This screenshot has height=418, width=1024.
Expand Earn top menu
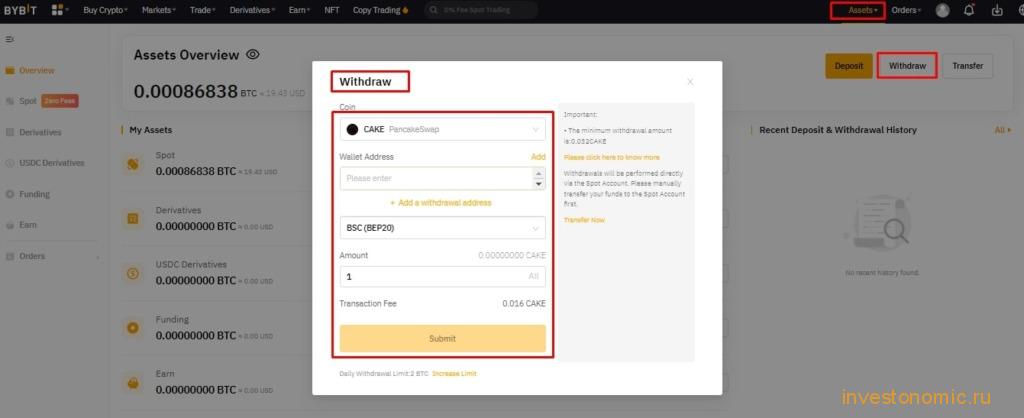(x=299, y=10)
